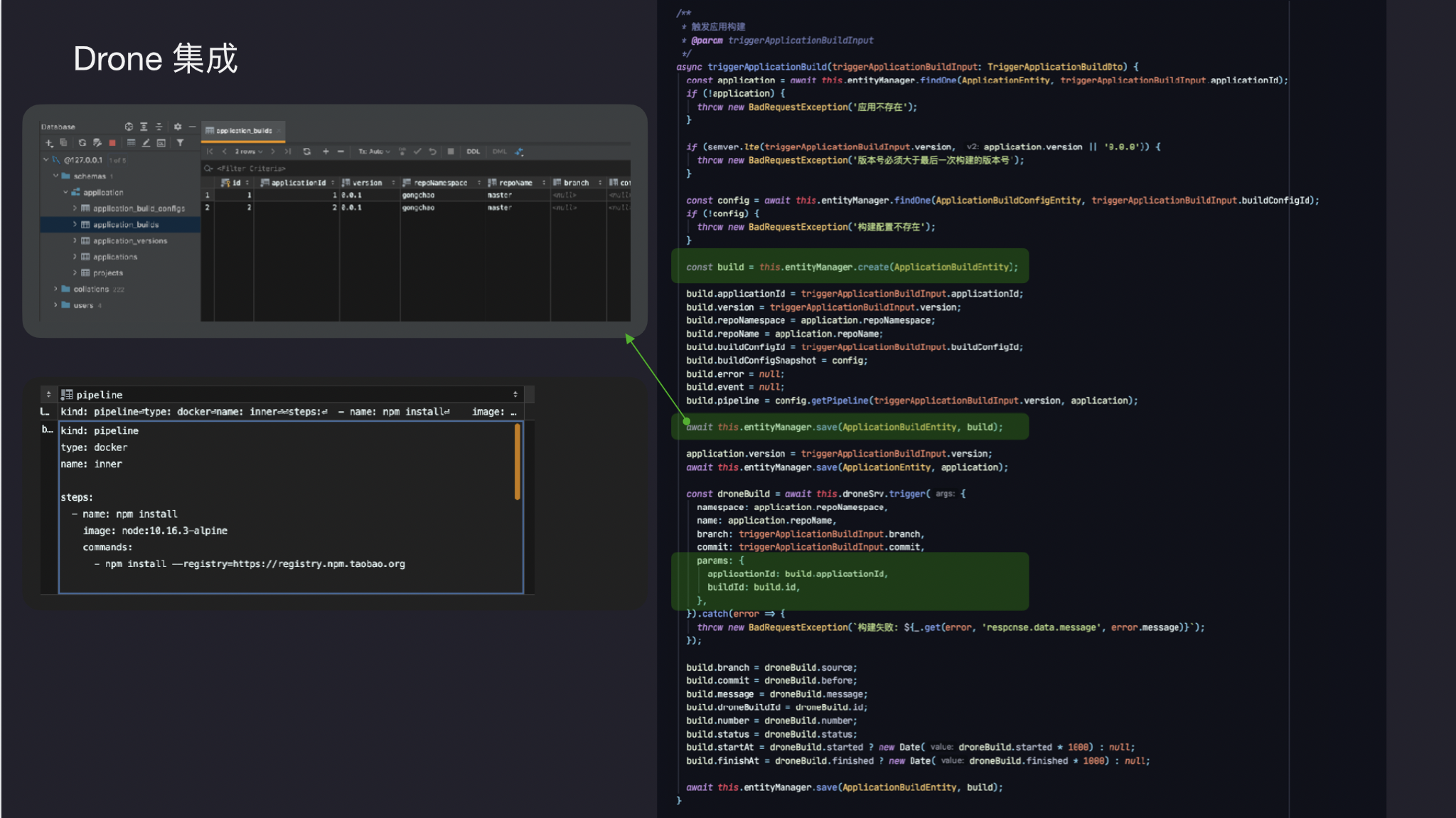This screenshot has height=818, width=1456.
Task: Open the 'Tx: Auto' transaction mode dropdown
Action: [374, 152]
